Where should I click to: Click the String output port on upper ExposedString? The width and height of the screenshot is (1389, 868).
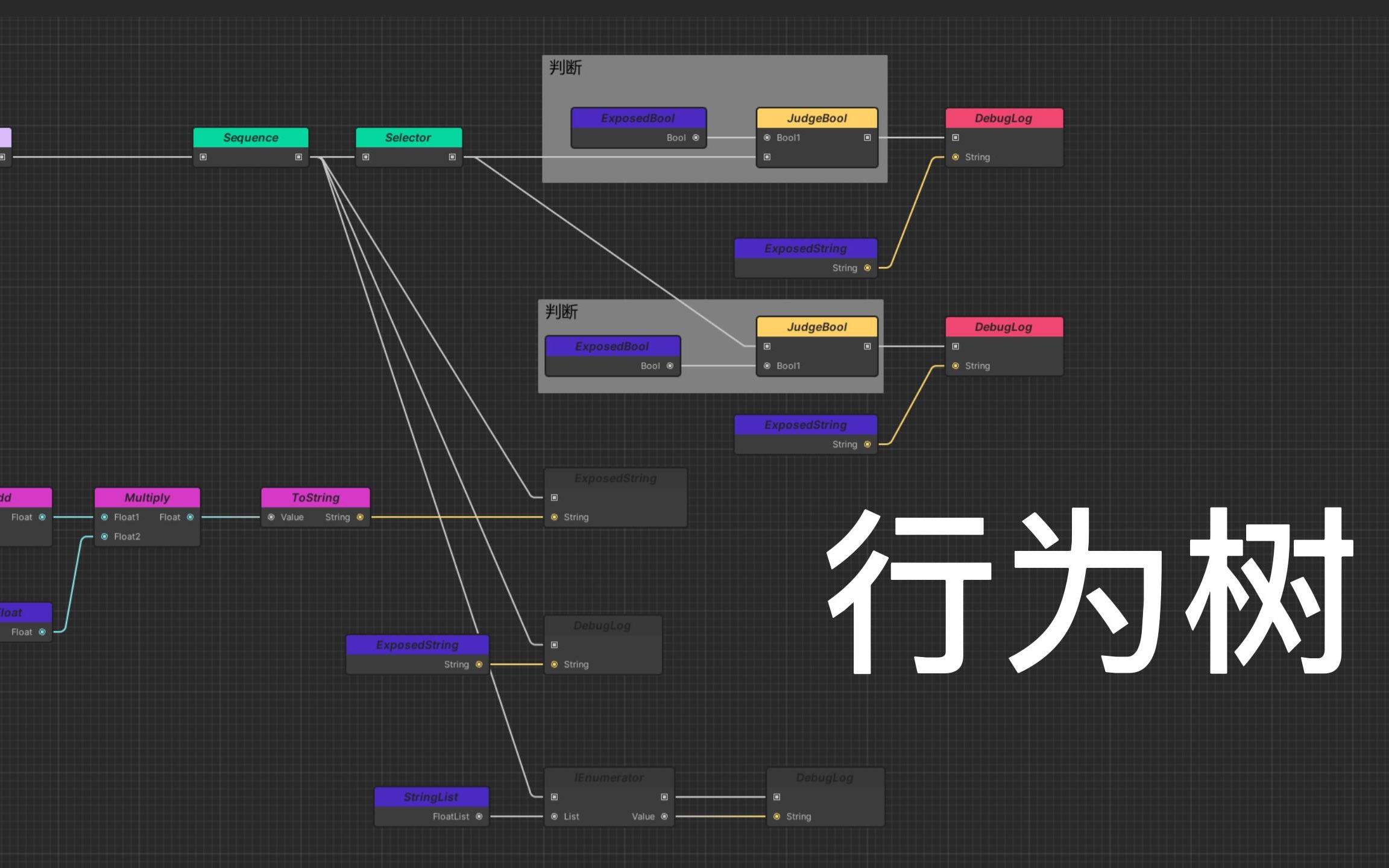[868, 268]
